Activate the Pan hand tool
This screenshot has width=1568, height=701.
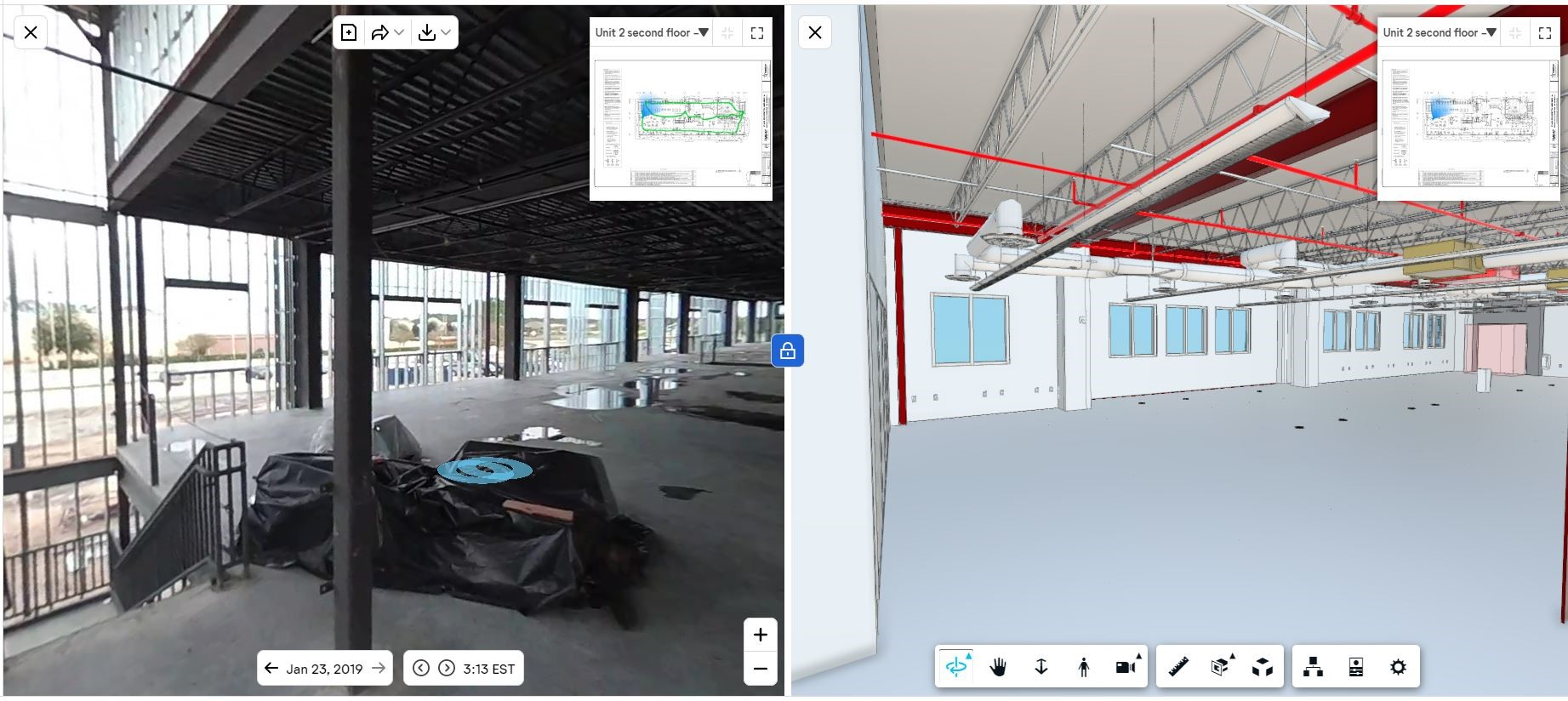click(998, 668)
